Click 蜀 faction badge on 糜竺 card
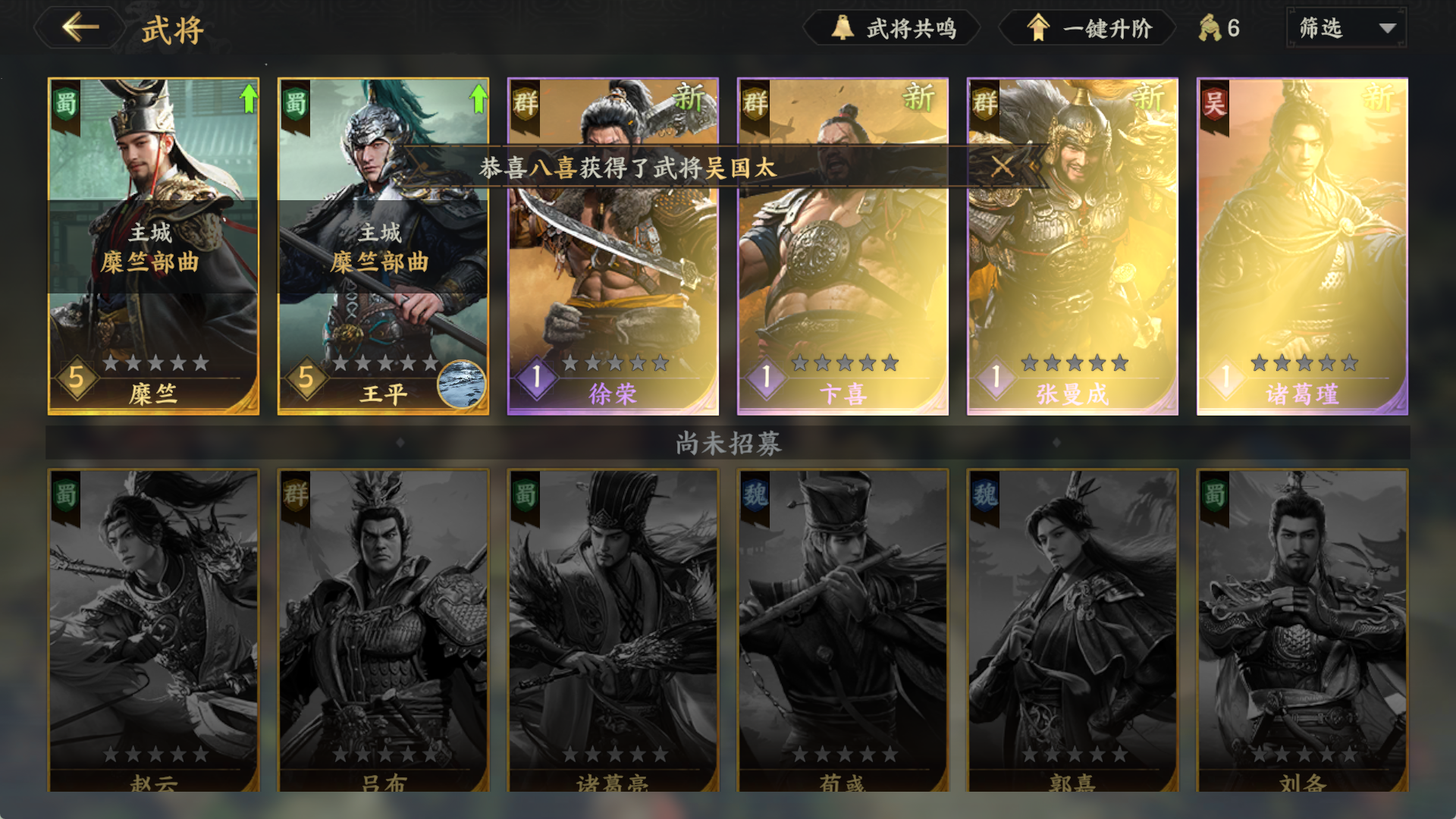 pos(66,105)
